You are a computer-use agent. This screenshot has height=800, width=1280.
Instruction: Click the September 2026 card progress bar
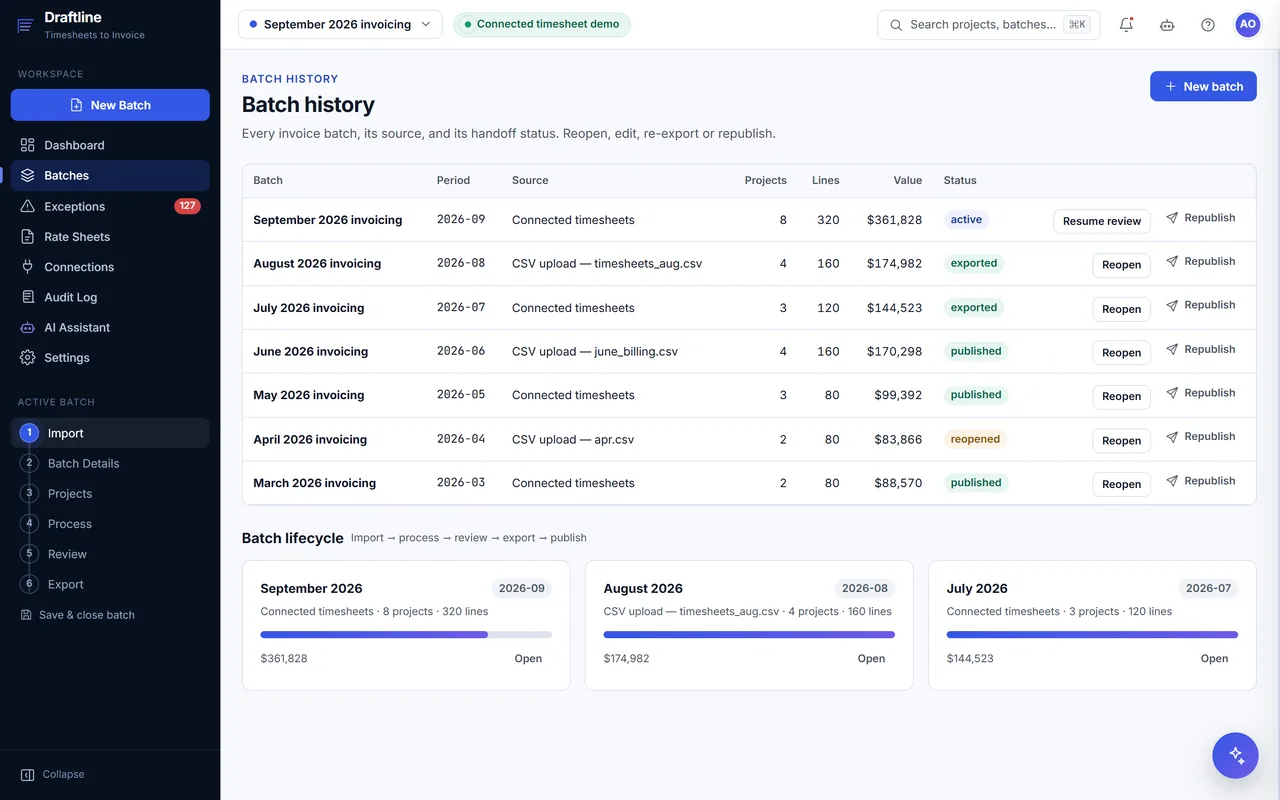pos(406,634)
